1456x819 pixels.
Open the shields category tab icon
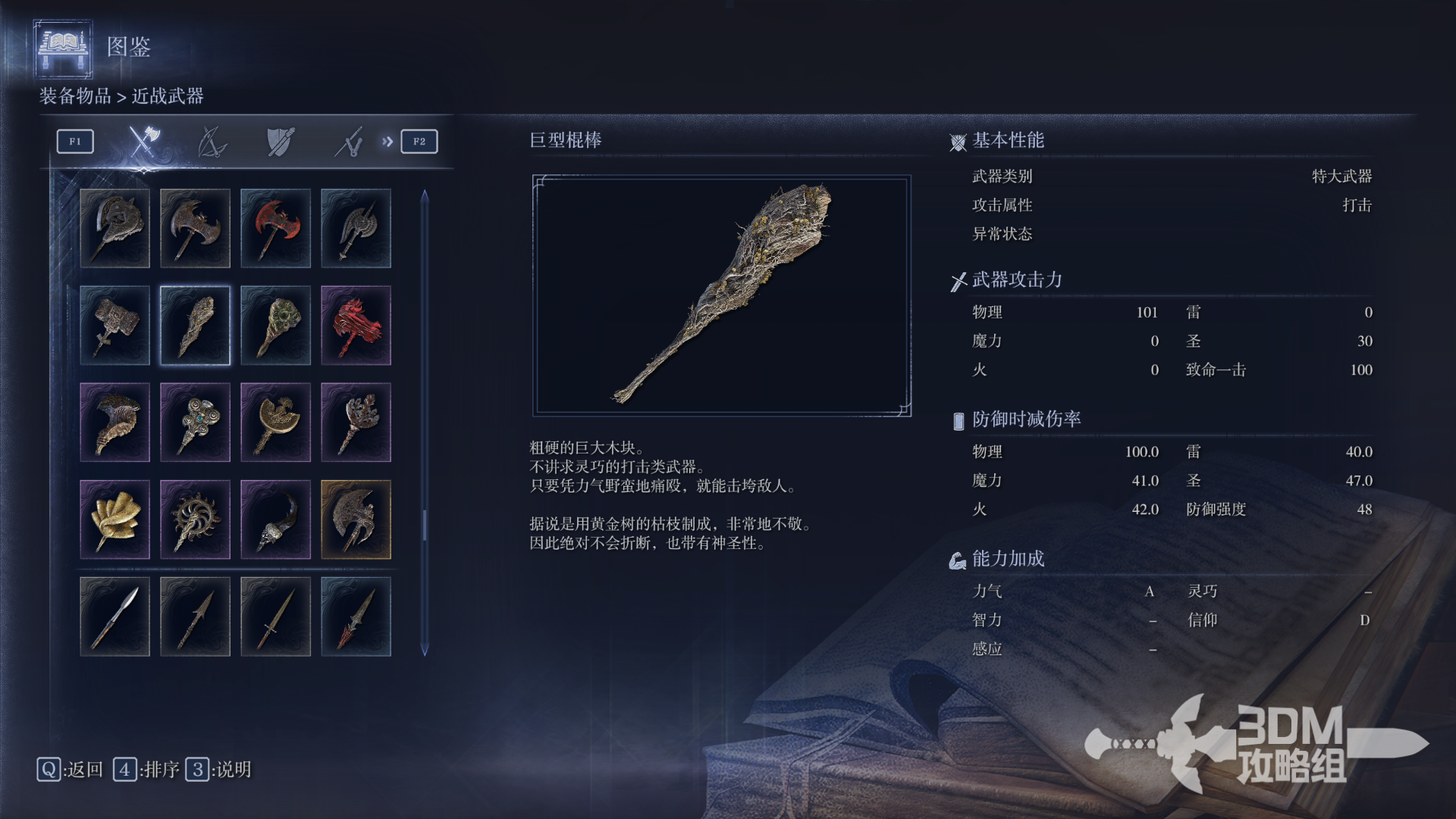(x=280, y=142)
